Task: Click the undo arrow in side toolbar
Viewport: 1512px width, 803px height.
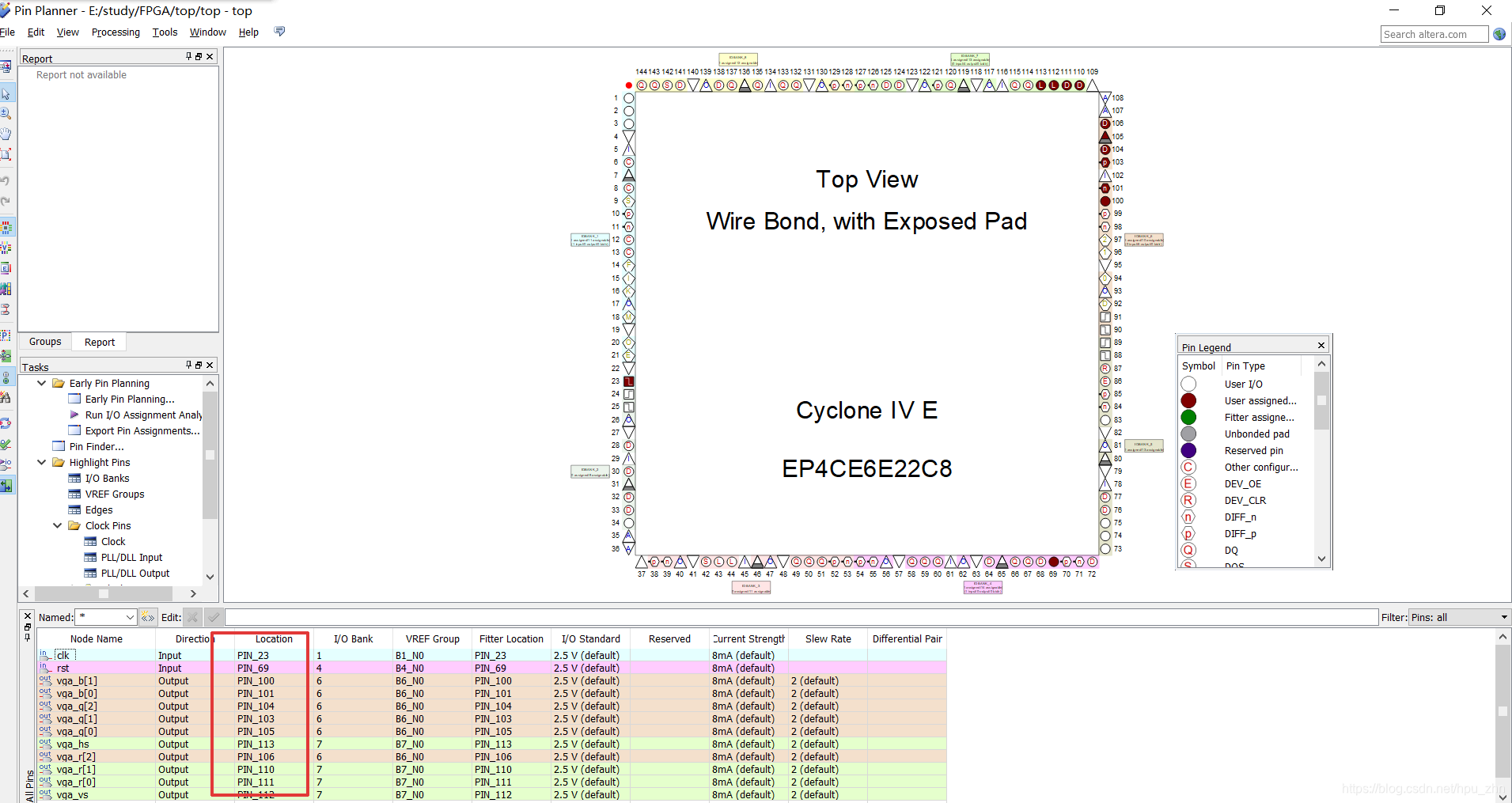Action: click(6, 181)
